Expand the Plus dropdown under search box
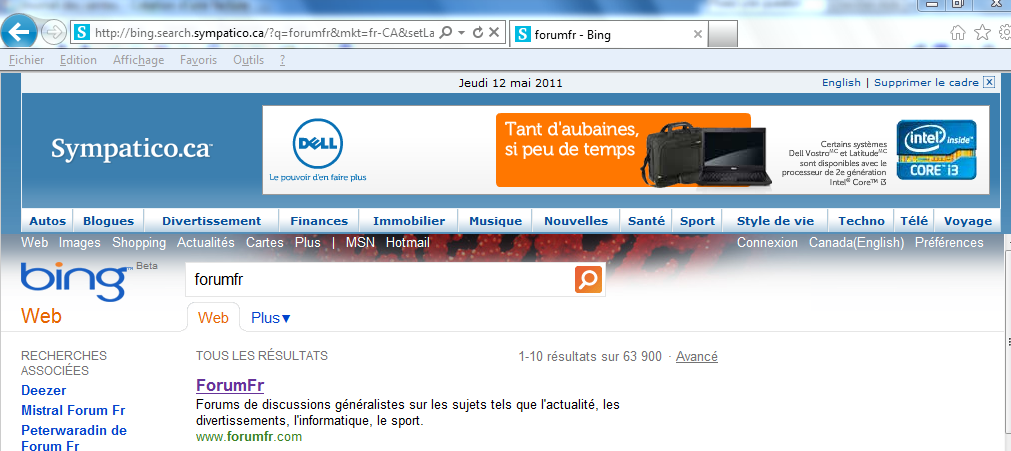 [x=271, y=318]
